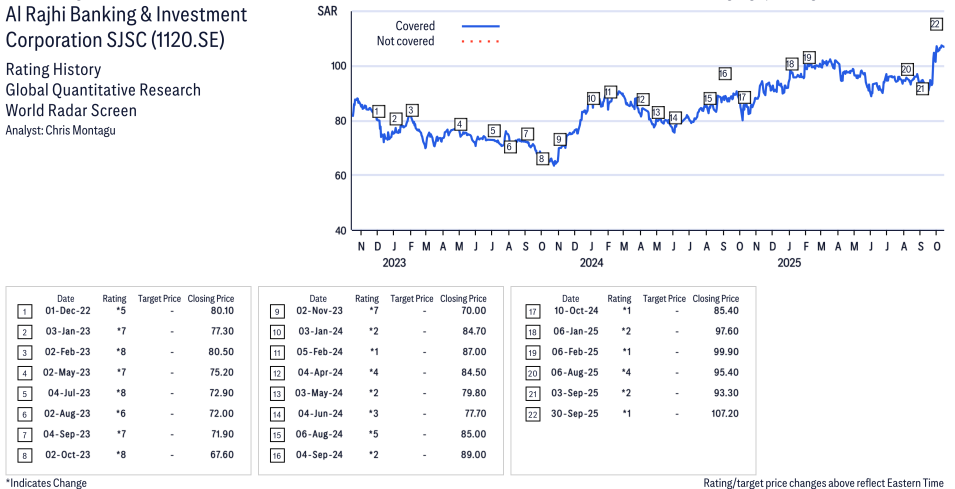This screenshot has width=955, height=489.
Task: Select boxed number 16 in the middle table
Action: point(276,455)
